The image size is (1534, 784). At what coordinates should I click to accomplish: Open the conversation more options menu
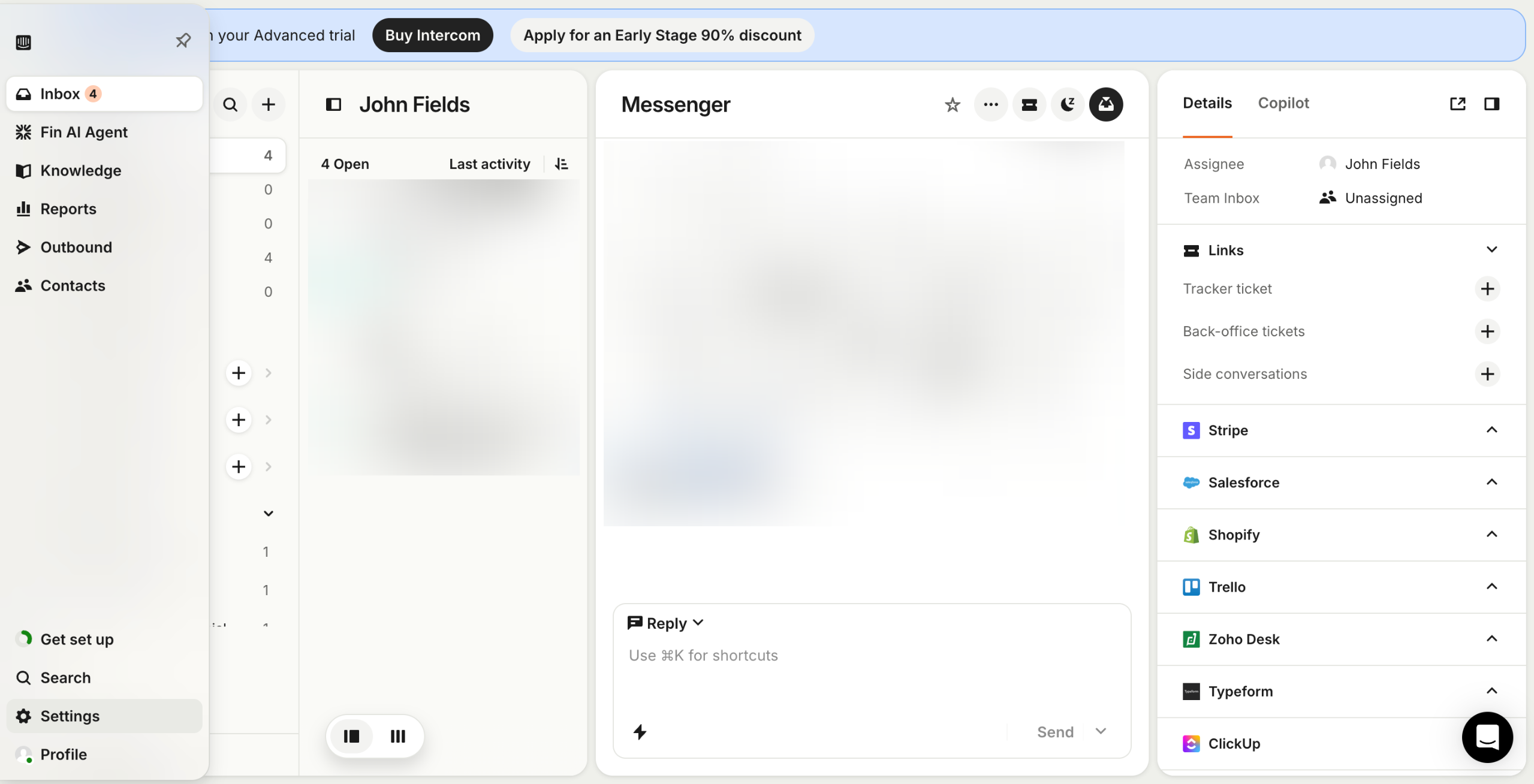[x=990, y=105]
